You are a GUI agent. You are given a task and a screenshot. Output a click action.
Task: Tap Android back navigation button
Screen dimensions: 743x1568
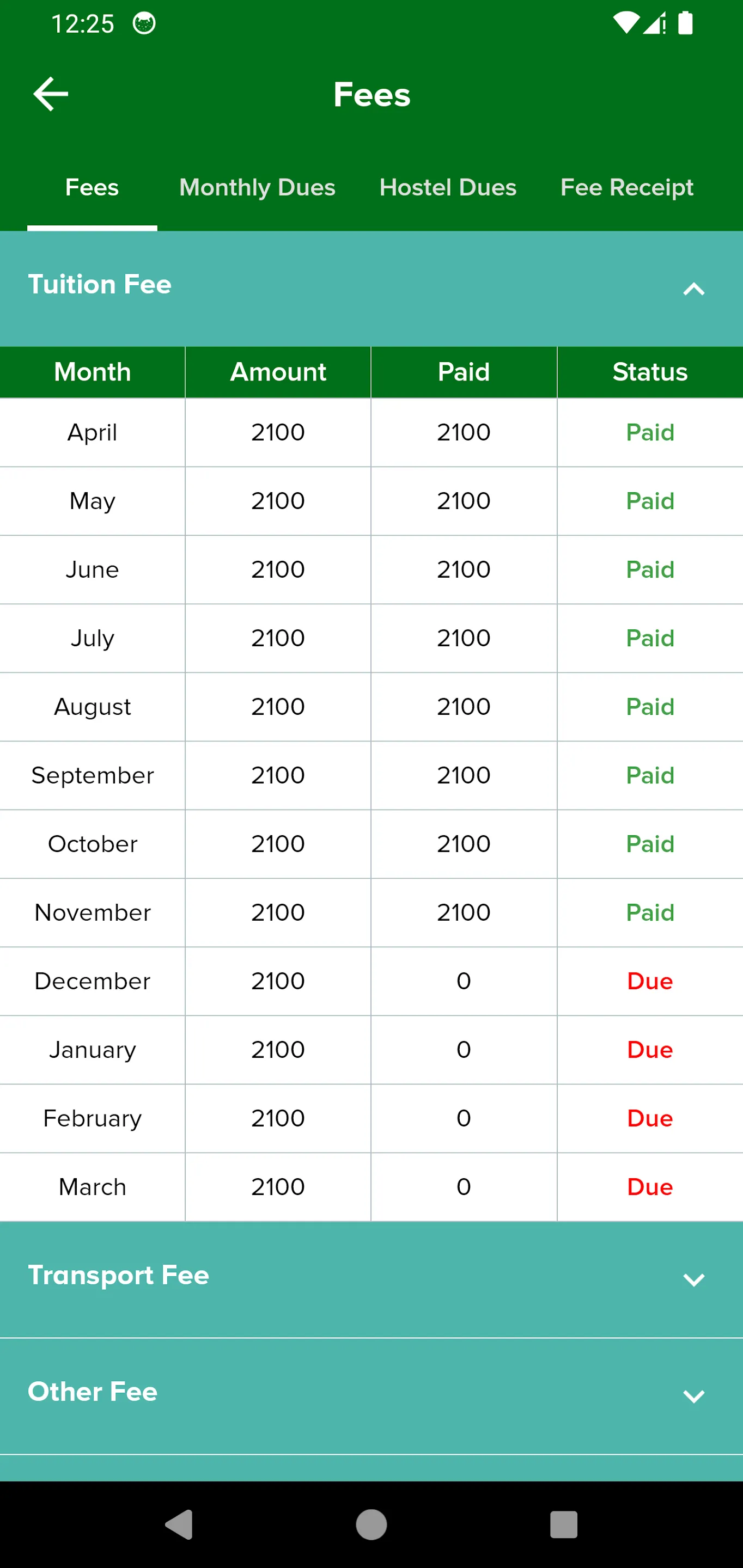tap(179, 1524)
